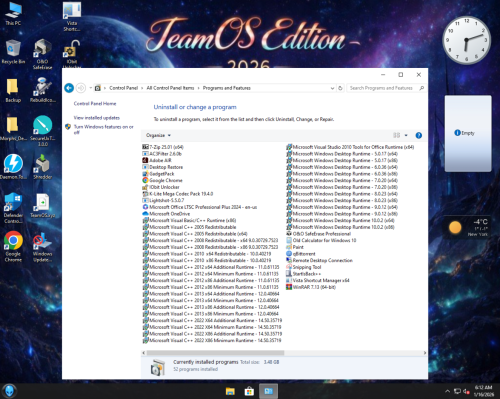Select Adobe AIR program entry

pyautogui.click(x=157, y=160)
